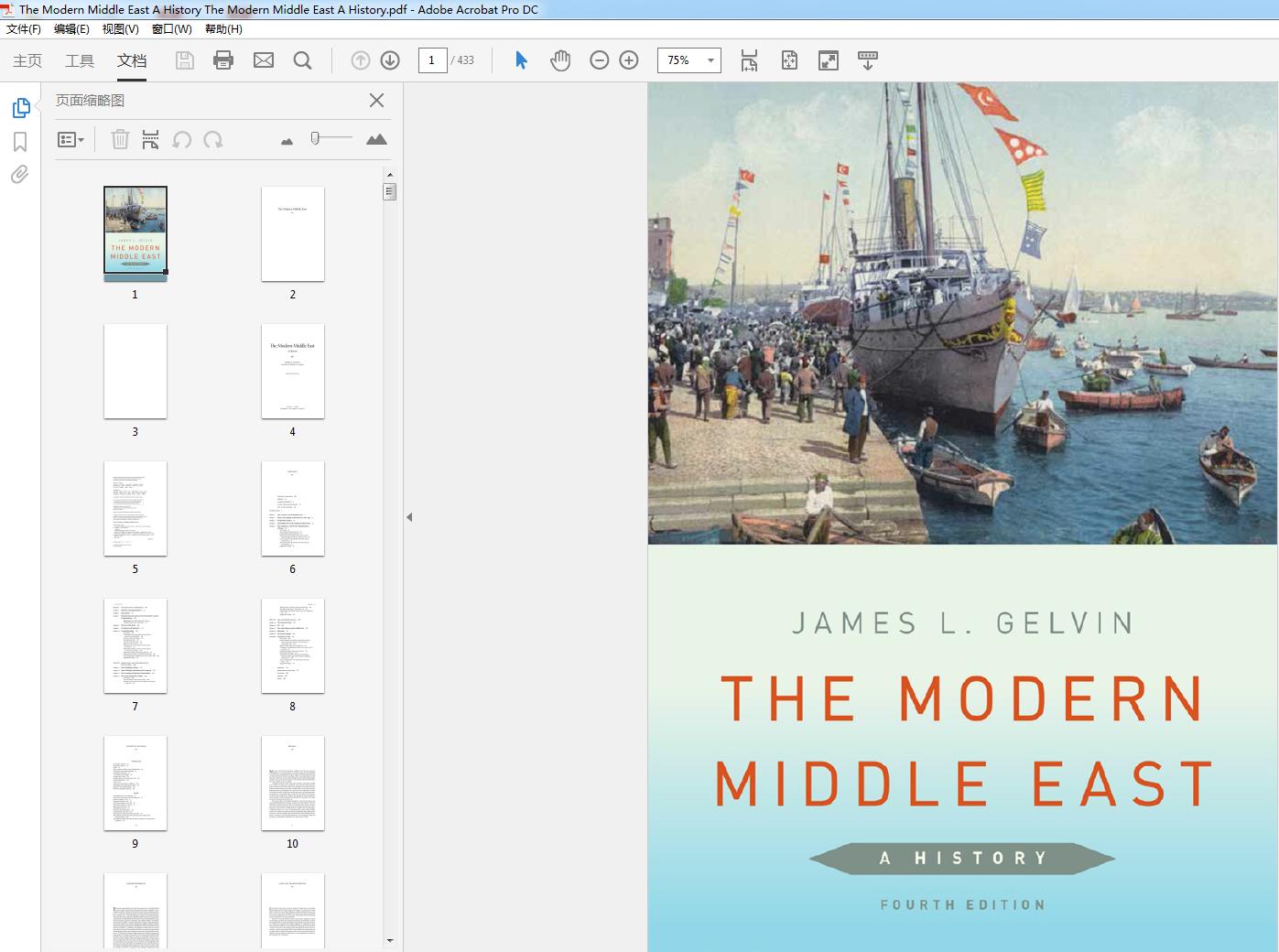Select the Hand pan tool
Screen dimensions: 1279x952
point(559,60)
